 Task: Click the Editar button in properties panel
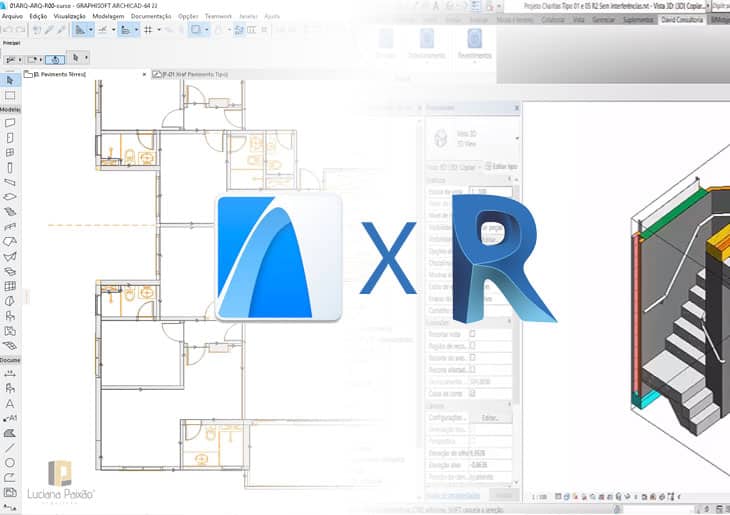tap(490, 417)
